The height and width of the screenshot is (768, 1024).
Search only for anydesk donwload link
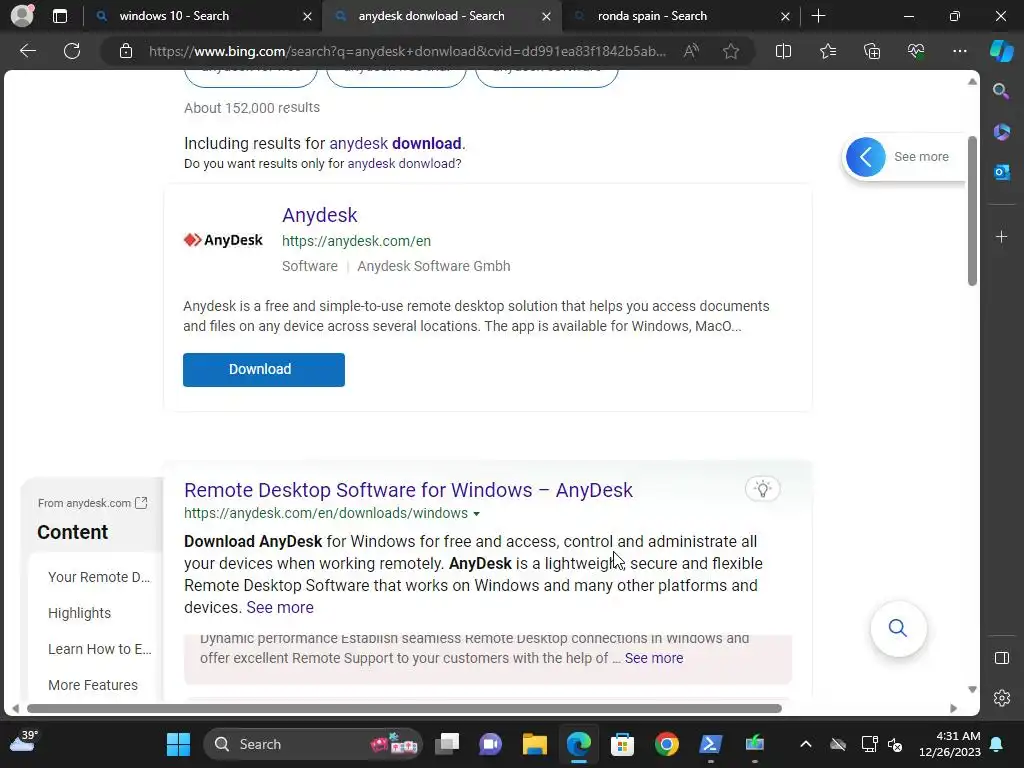pyautogui.click(x=402, y=164)
